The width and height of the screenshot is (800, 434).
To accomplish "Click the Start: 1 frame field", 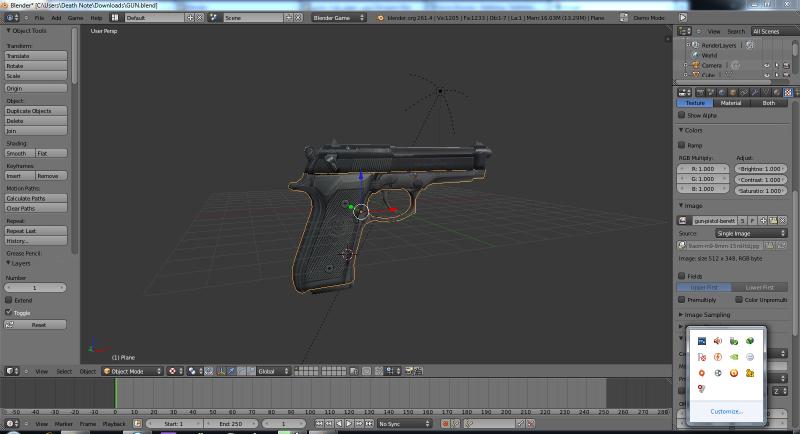I will tap(174, 423).
